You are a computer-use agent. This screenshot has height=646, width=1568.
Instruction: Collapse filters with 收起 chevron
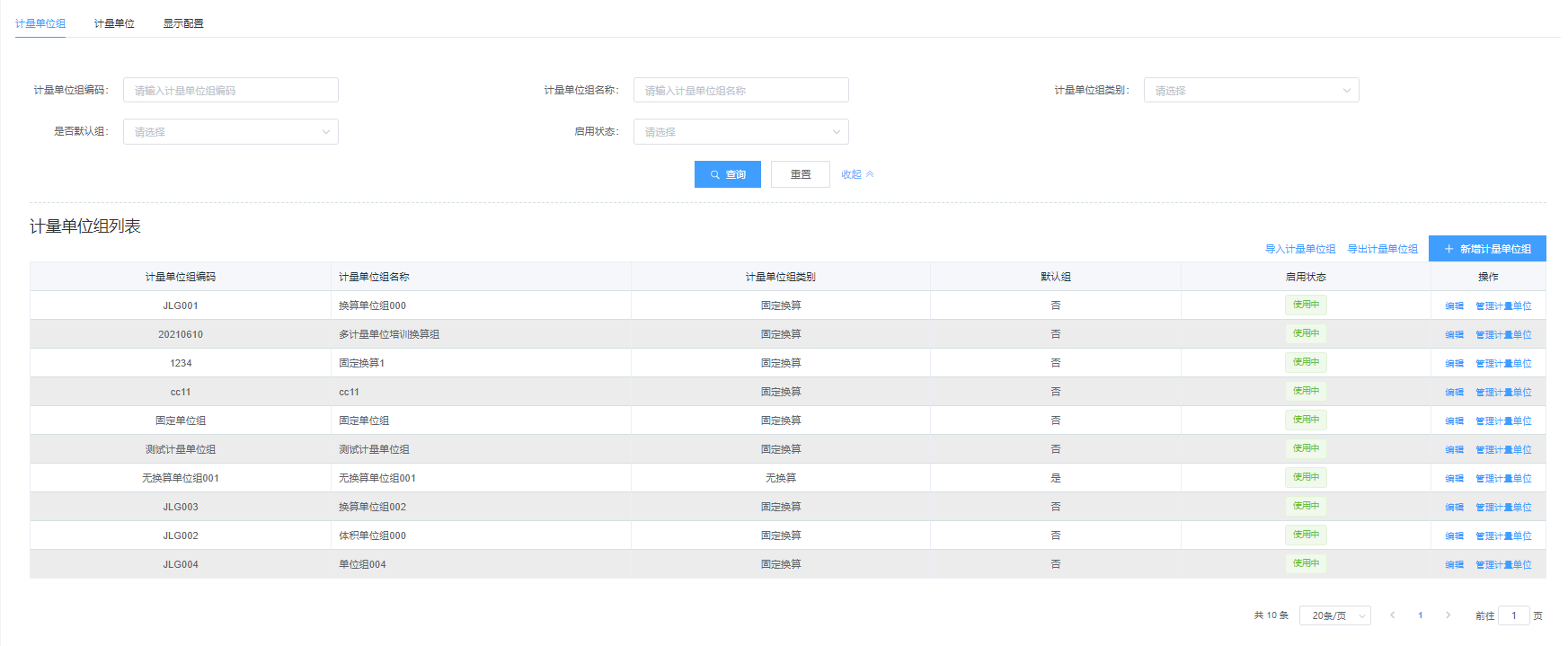tap(857, 174)
